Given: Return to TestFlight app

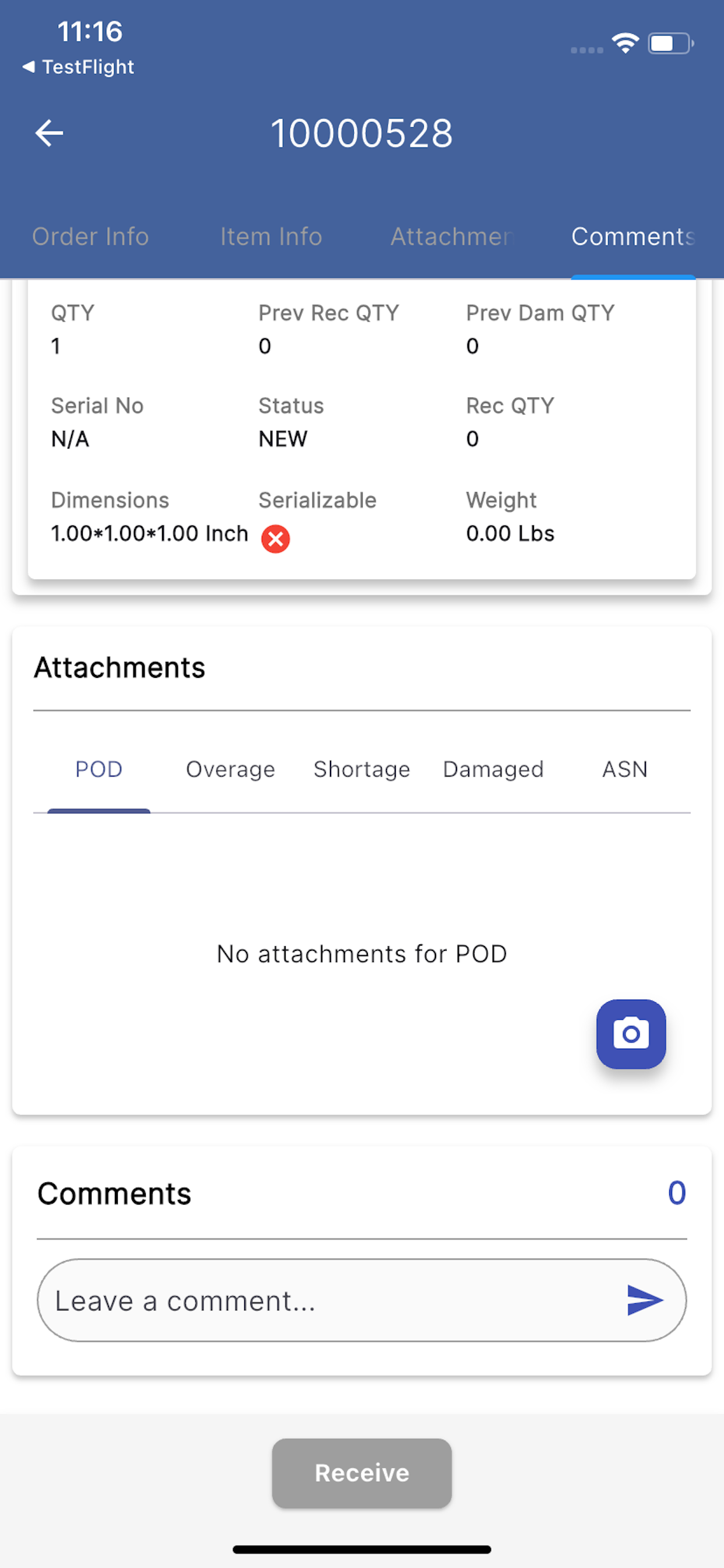Looking at the screenshot, I should pyautogui.click(x=79, y=67).
